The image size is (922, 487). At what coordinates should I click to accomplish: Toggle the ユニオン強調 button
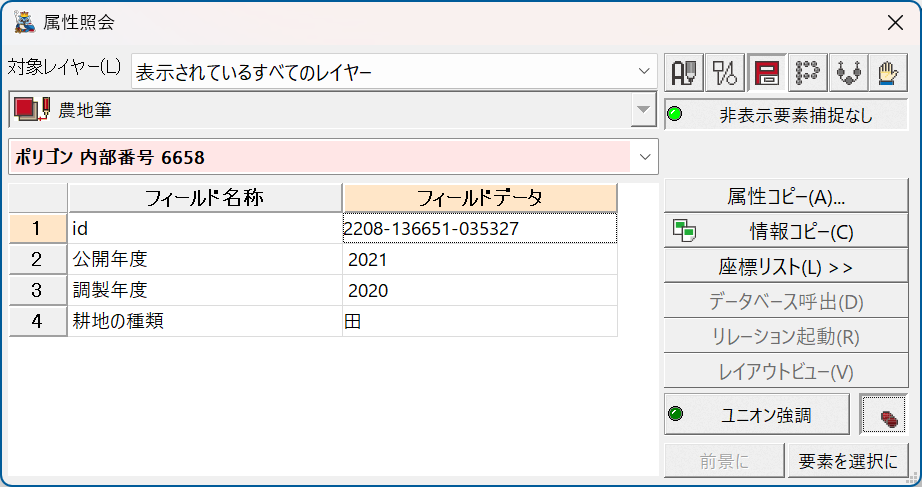pos(757,415)
